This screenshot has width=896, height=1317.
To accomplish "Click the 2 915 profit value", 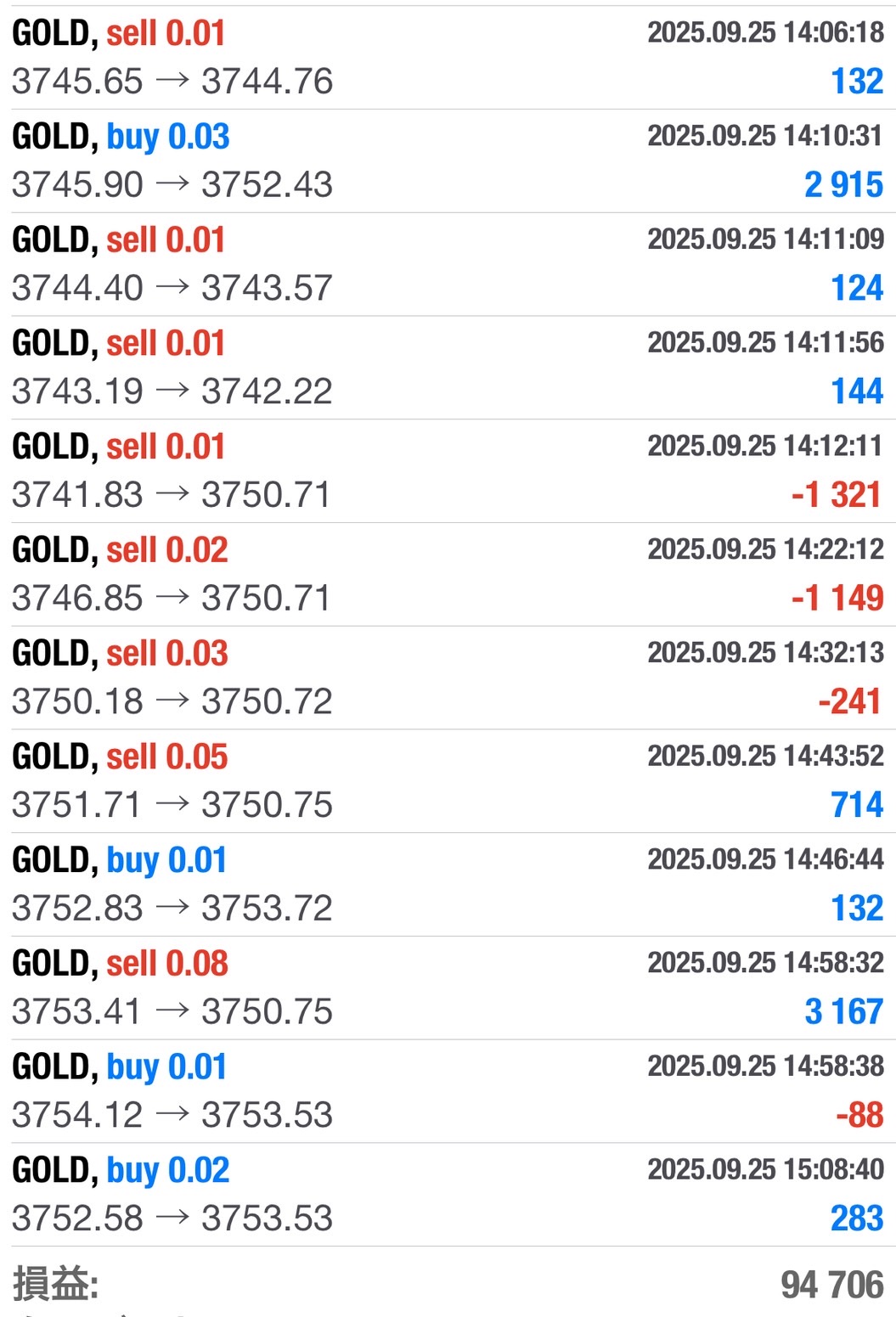I will pyautogui.click(x=843, y=185).
